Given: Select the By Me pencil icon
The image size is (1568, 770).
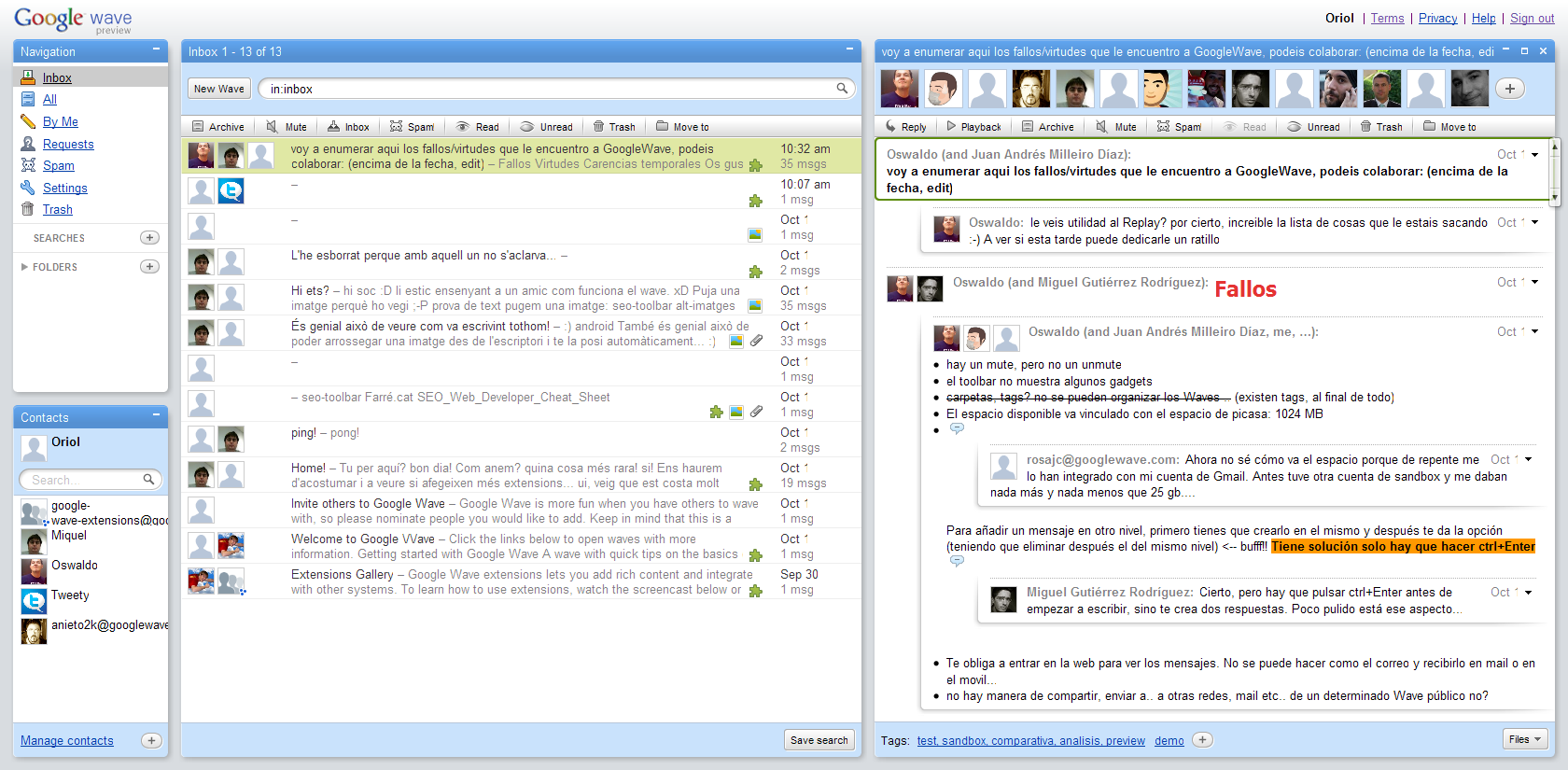Looking at the screenshot, I should (x=28, y=121).
